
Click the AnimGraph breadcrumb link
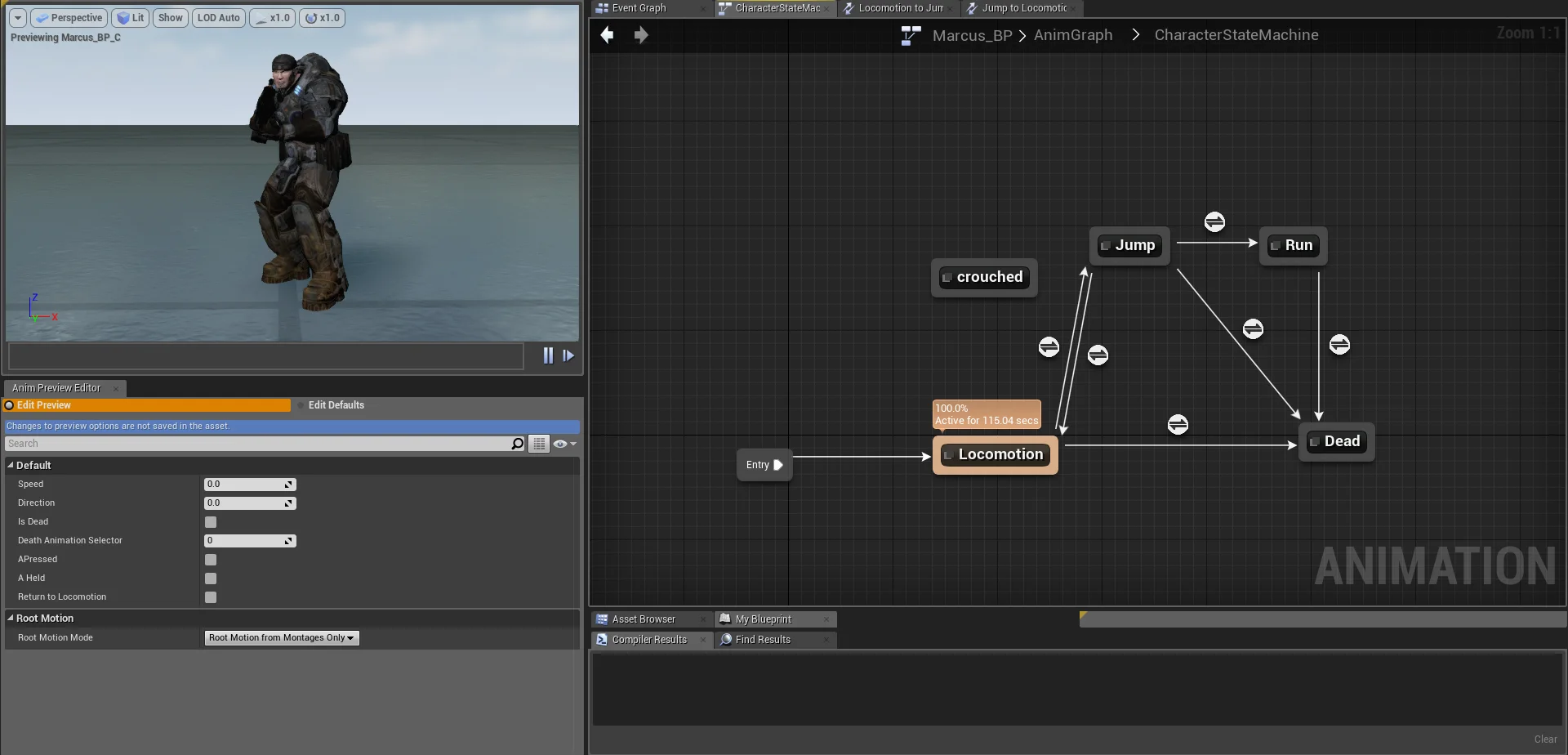click(x=1073, y=35)
